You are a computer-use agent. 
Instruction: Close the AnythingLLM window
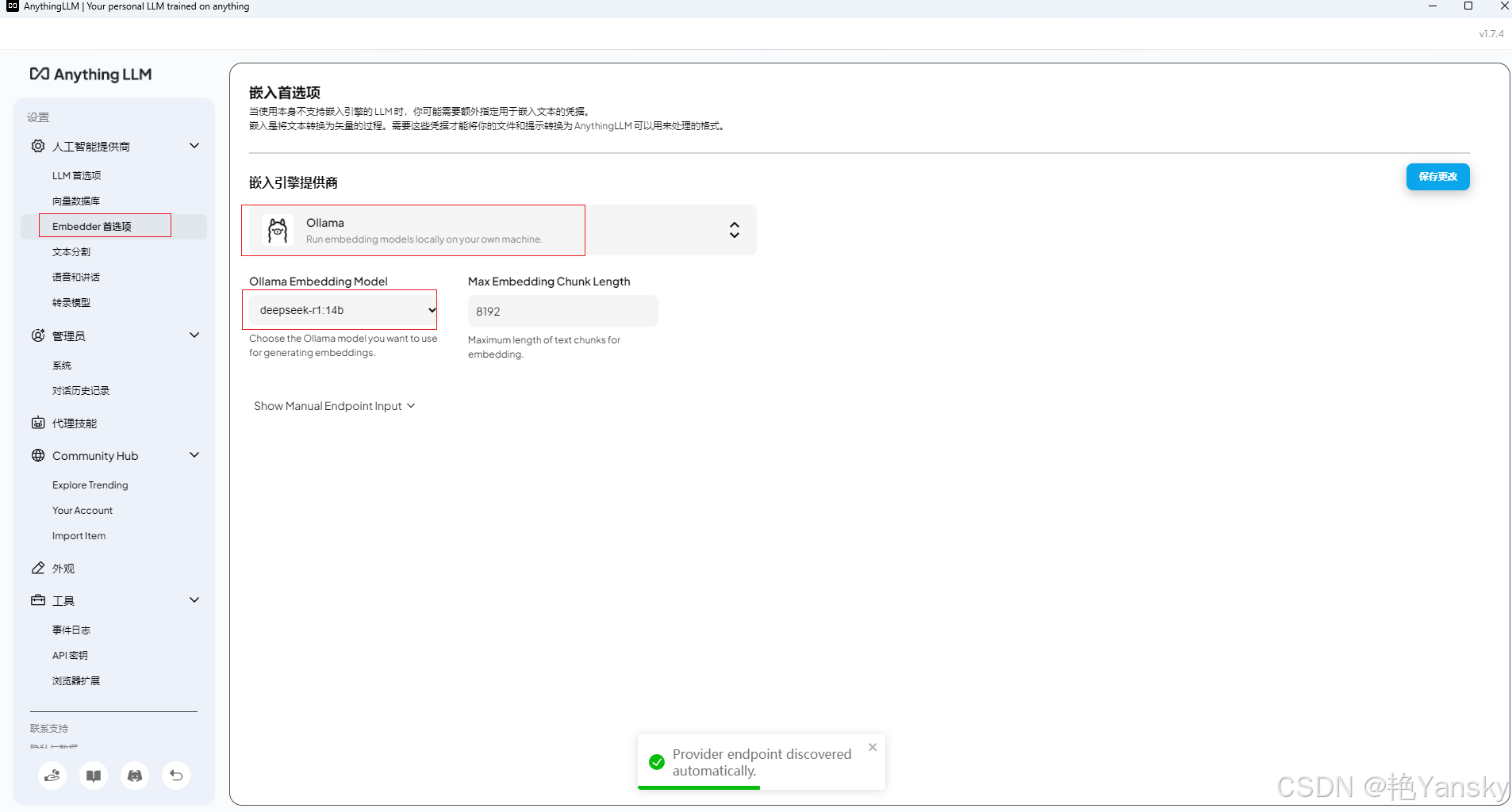[1504, 6]
